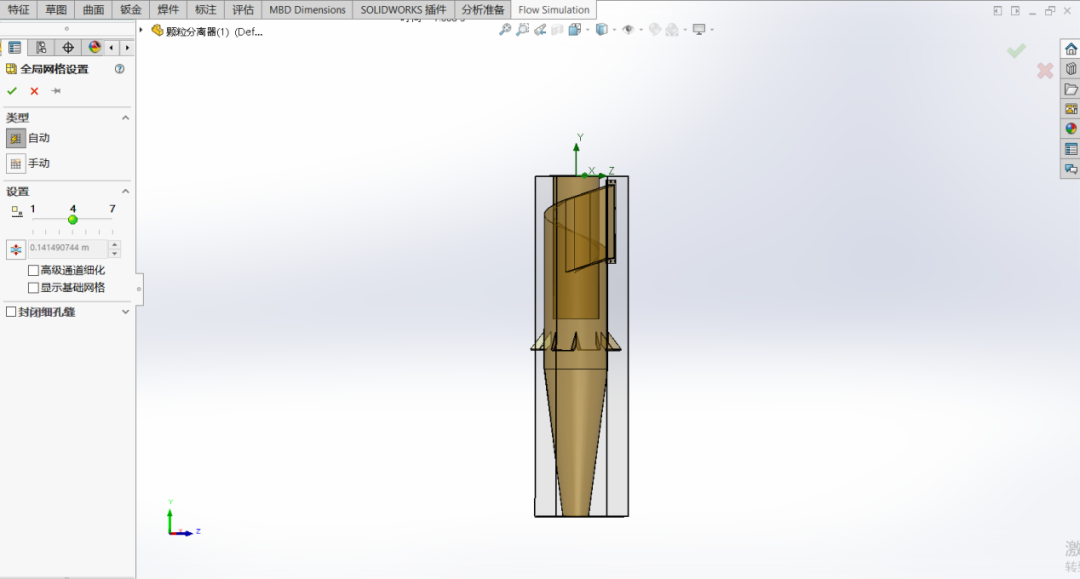Accept with viewport green checkmark
This screenshot has width=1080, height=579.
tap(1016, 50)
